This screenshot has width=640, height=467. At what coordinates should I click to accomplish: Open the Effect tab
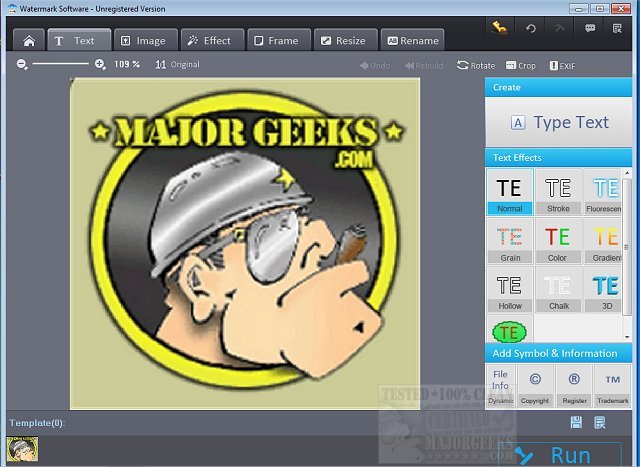pos(212,40)
